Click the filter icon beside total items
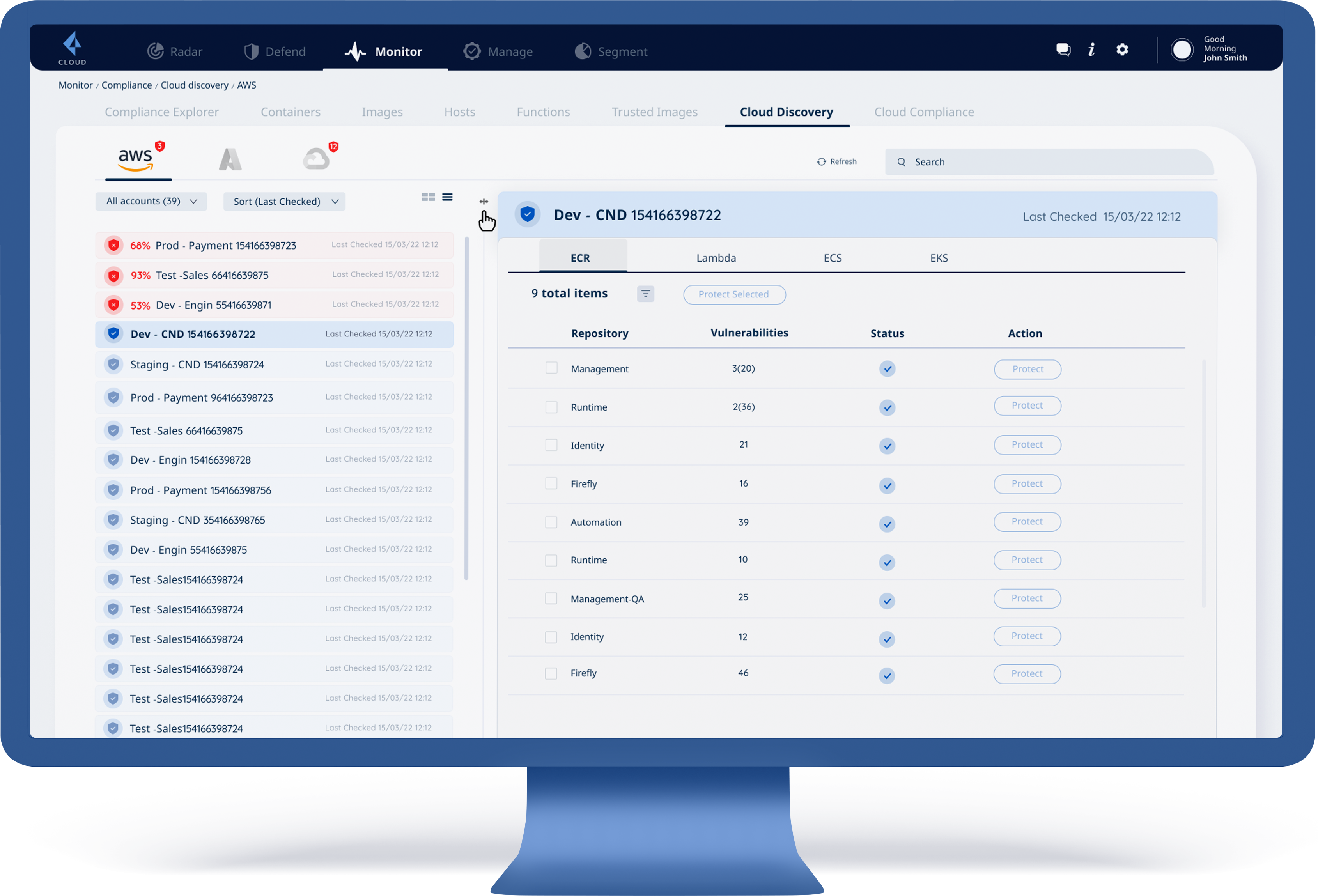The height and width of the screenshot is (896, 1318). 645,294
